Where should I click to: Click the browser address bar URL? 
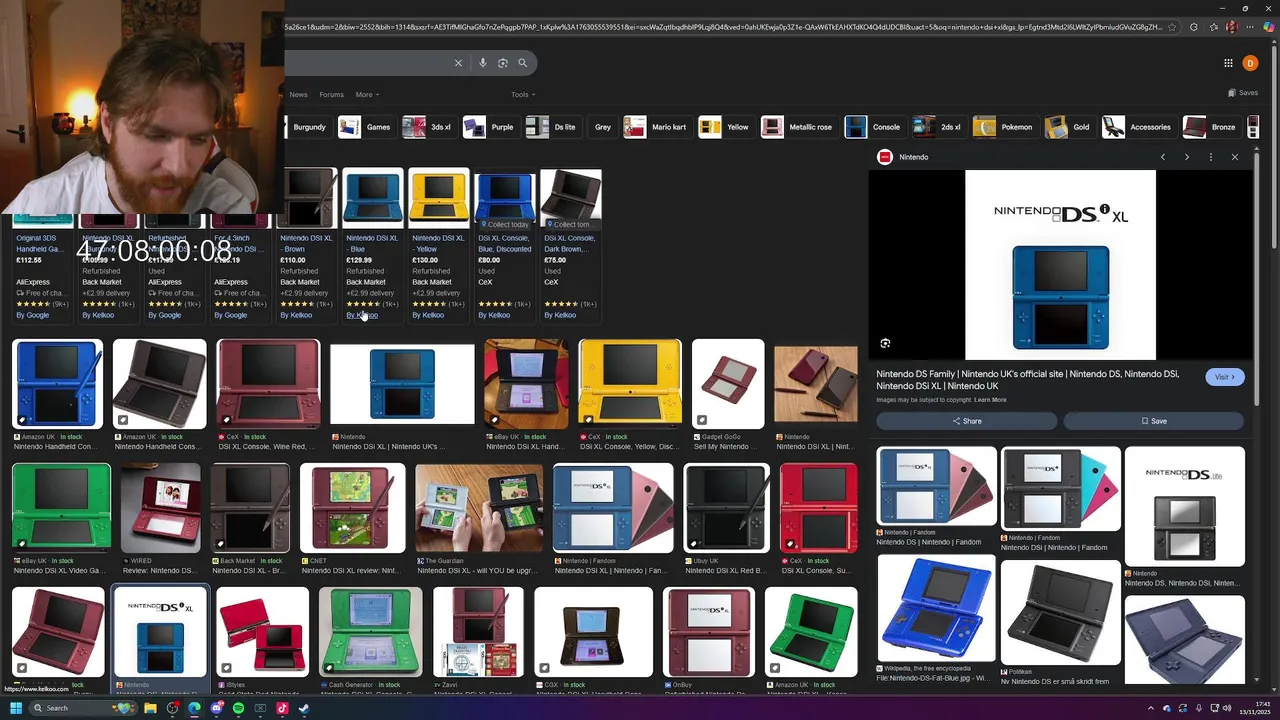tap(722, 27)
